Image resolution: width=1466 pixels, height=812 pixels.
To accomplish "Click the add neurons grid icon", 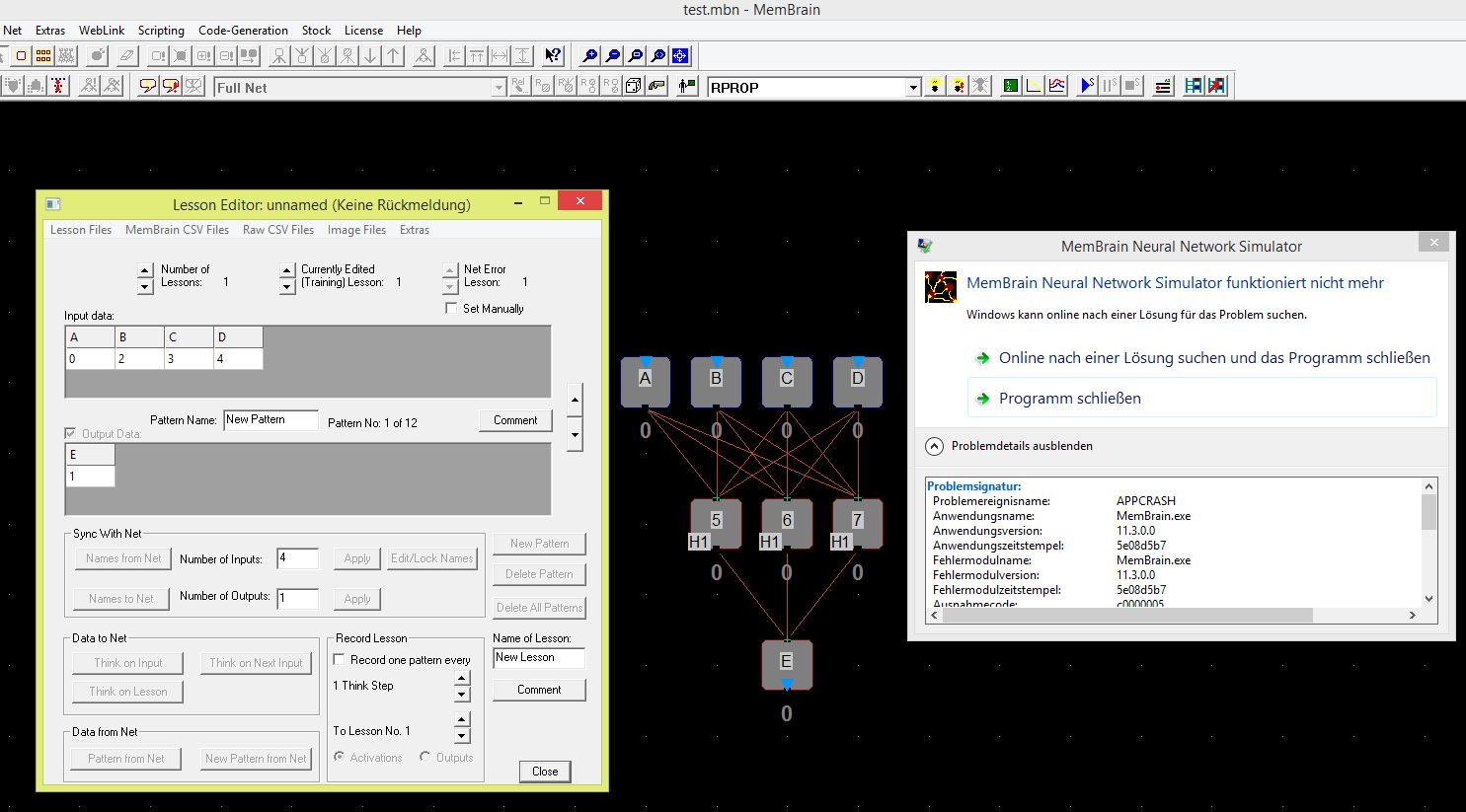I will tap(43, 56).
